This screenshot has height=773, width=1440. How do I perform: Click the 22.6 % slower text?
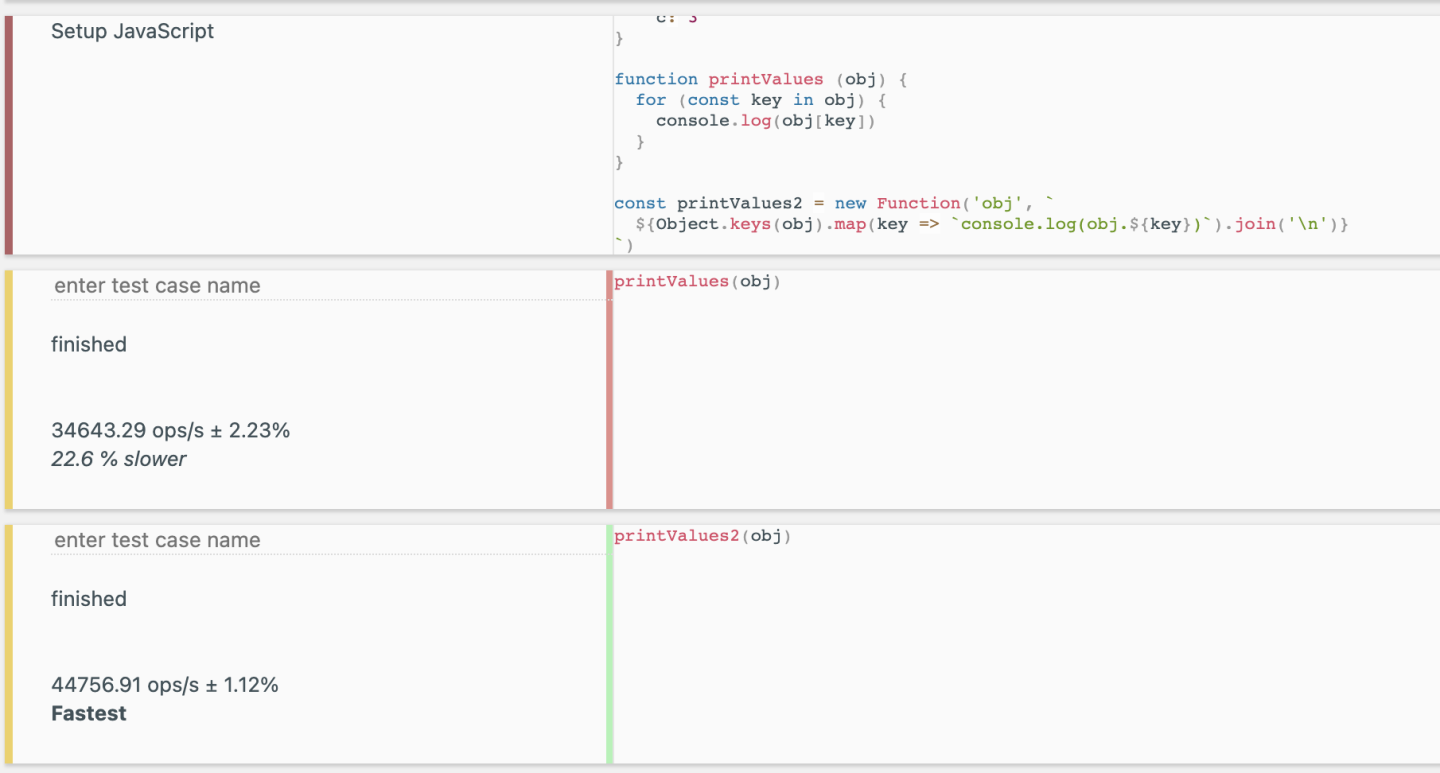tap(118, 459)
